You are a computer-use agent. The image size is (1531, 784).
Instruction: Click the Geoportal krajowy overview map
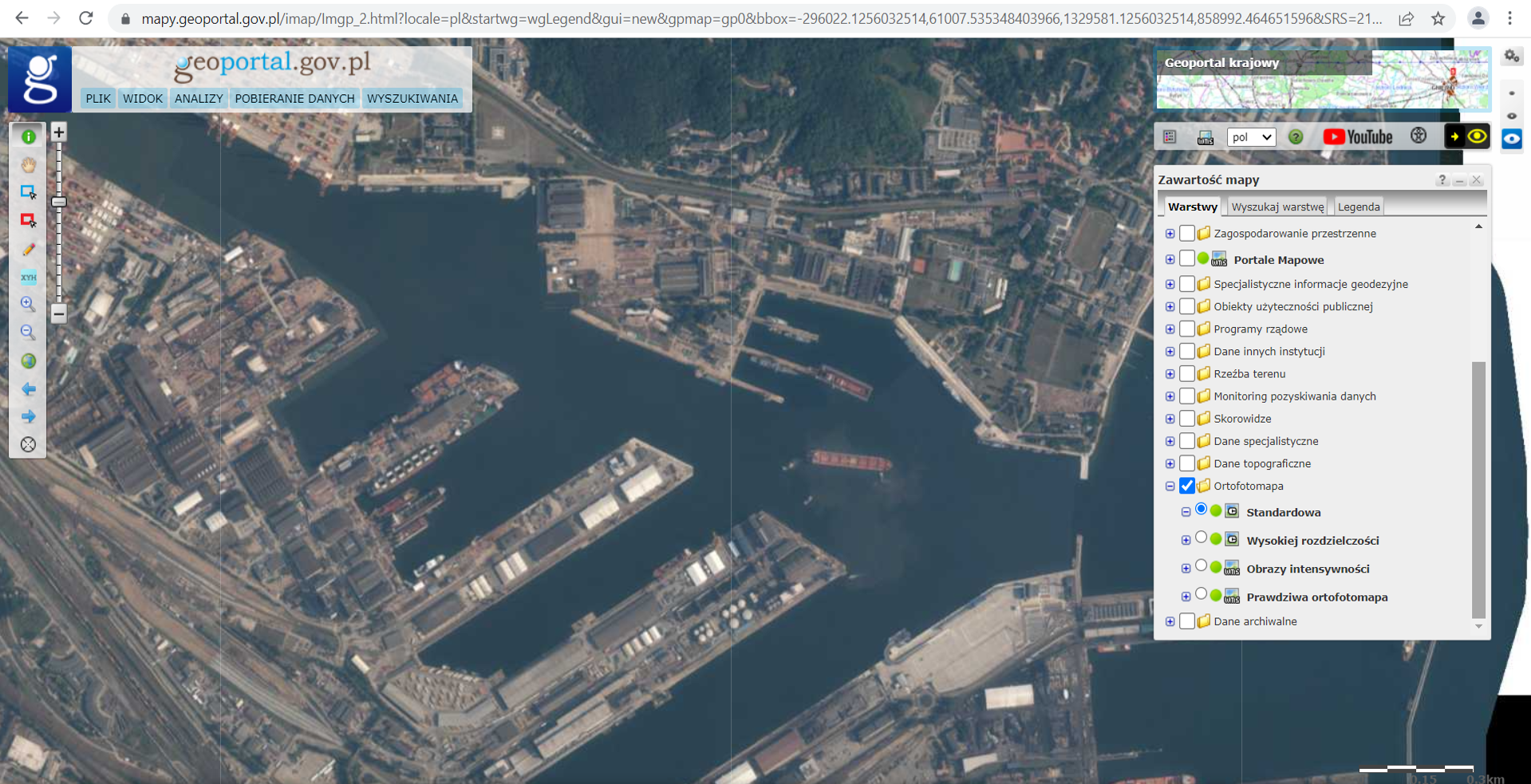[1323, 79]
